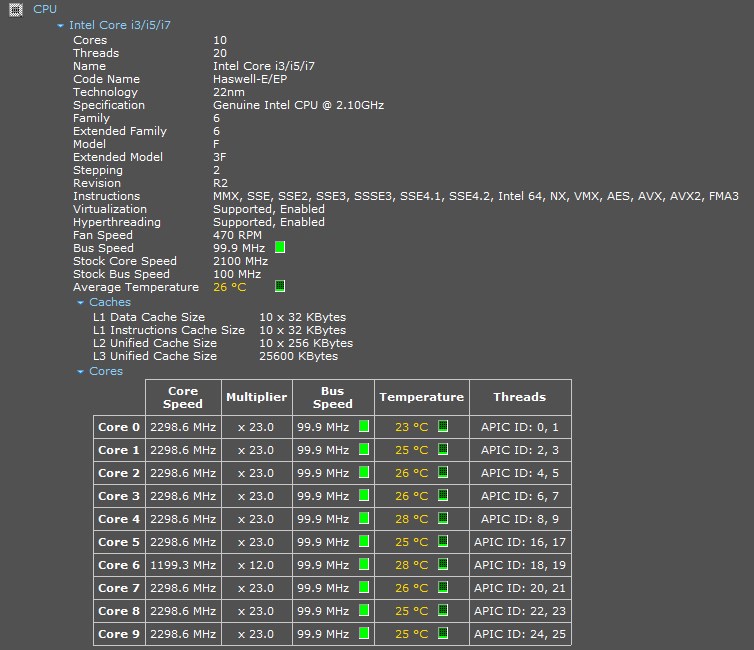Image resolution: width=754 pixels, height=650 pixels.
Task: Click the Temperature column header
Action: (x=422, y=397)
